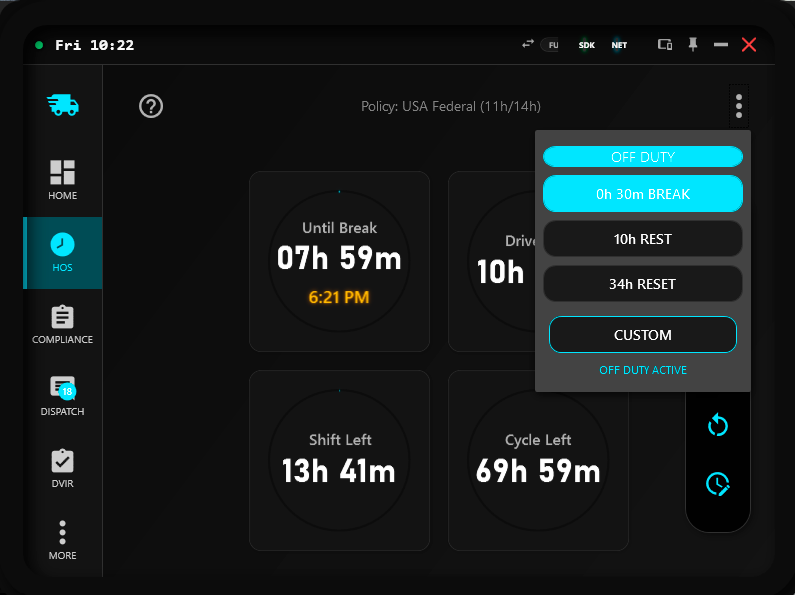Image resolution: width=795 pixels, height=595 pixels.
Task: Toggle the three-dot options menu top right
Action: point(739,106)
